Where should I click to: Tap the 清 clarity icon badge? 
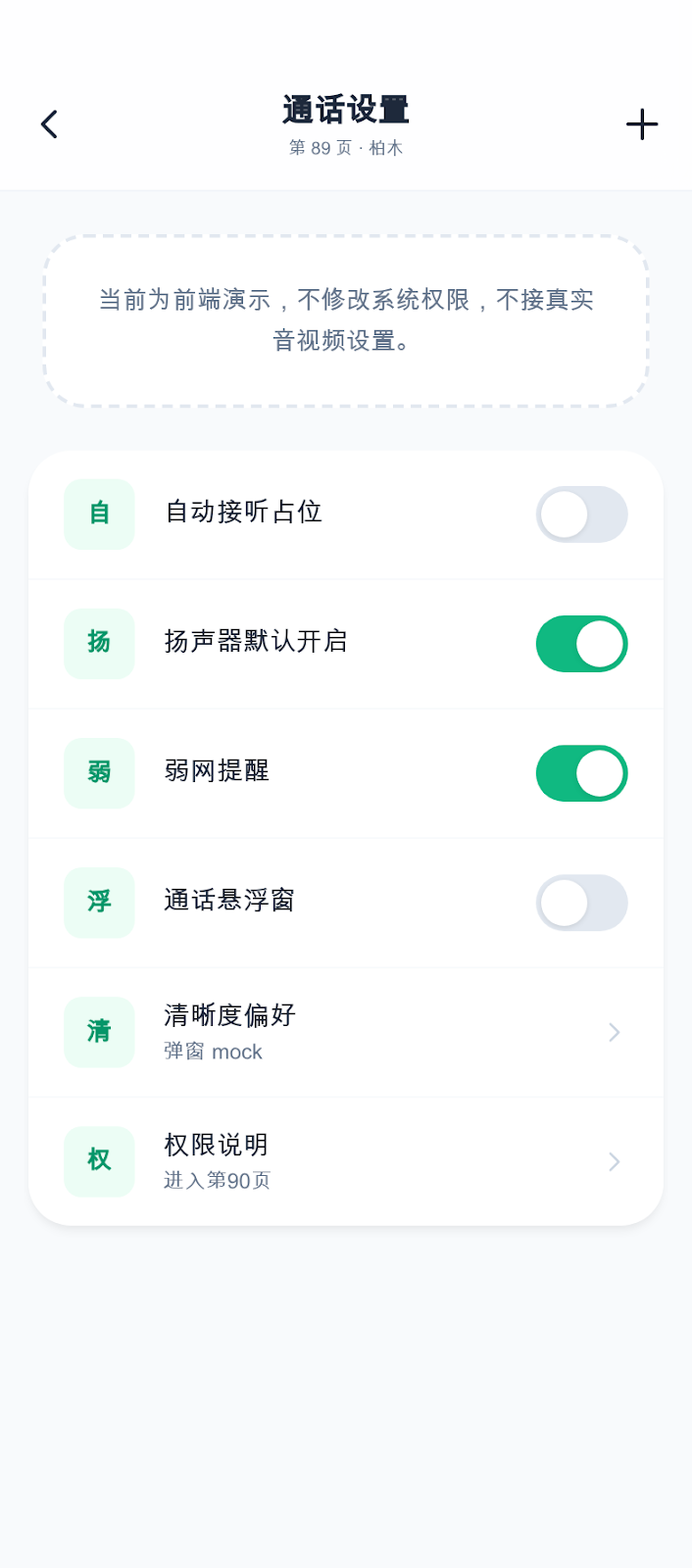(x=99, y=1032)
